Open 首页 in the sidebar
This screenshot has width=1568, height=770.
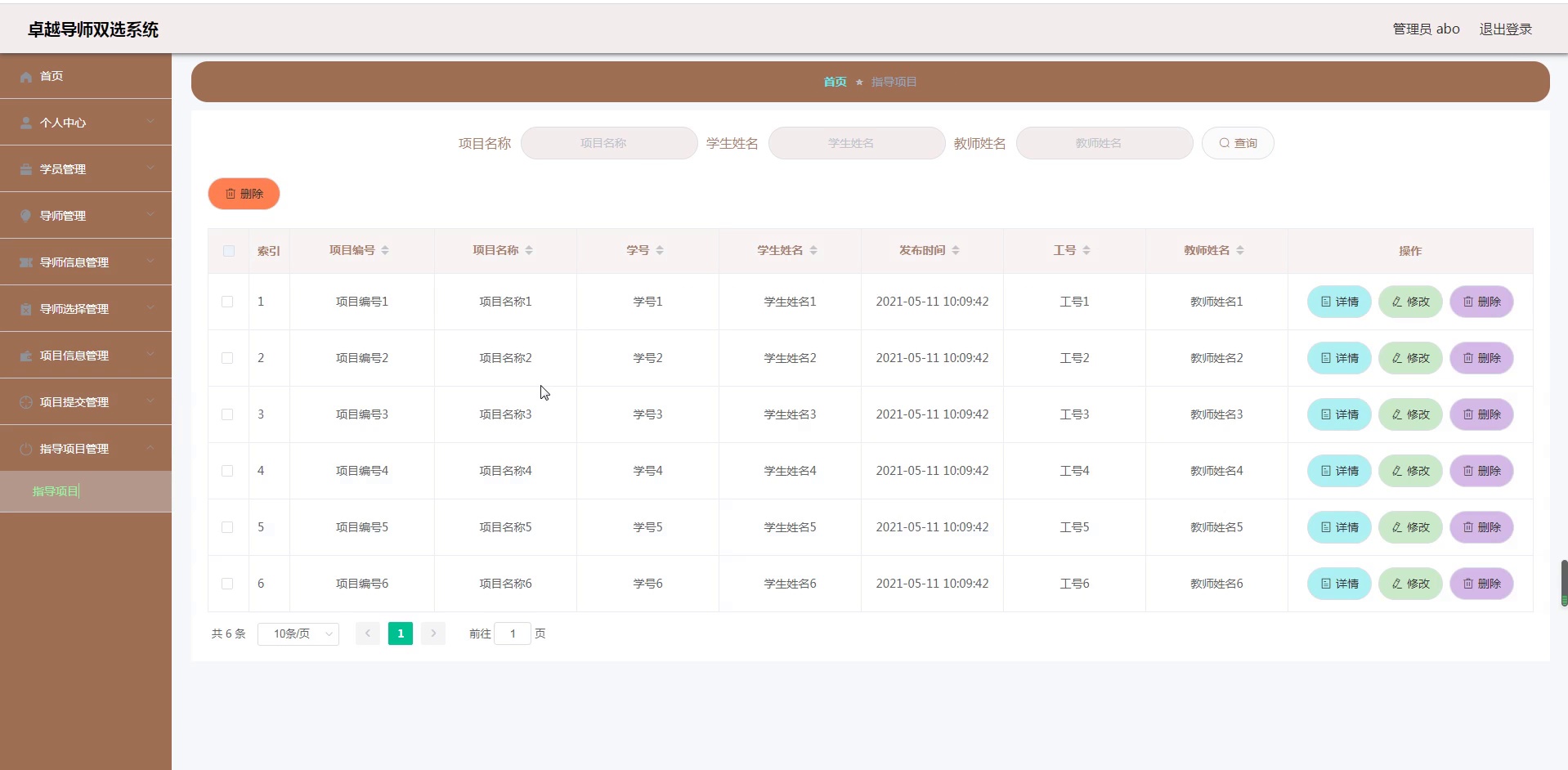86,76
